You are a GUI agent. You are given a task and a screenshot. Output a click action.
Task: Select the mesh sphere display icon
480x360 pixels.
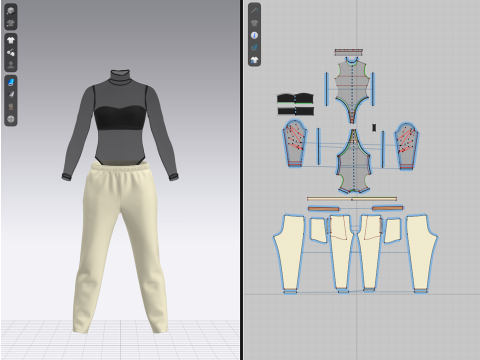[x=11, y=119]
